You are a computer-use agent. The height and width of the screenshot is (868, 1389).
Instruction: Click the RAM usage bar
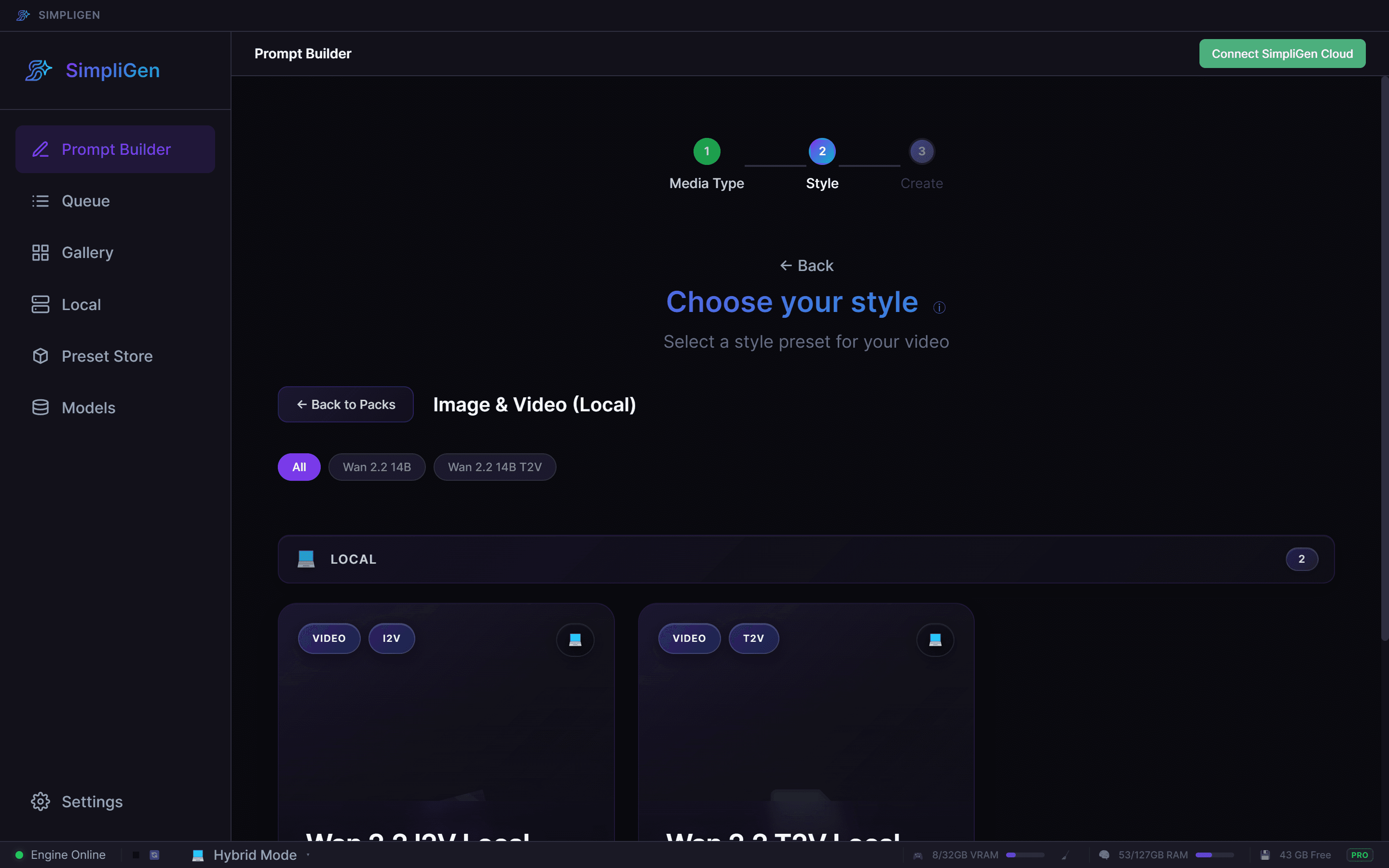tap(1214, 855)
